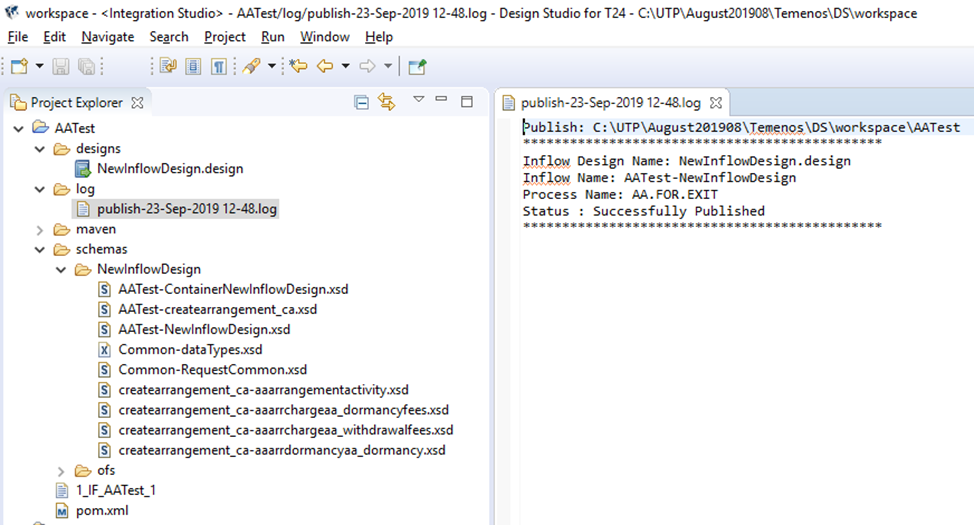
Task: Click the Last Edit Location arrow icon
Action: [298, 66]
